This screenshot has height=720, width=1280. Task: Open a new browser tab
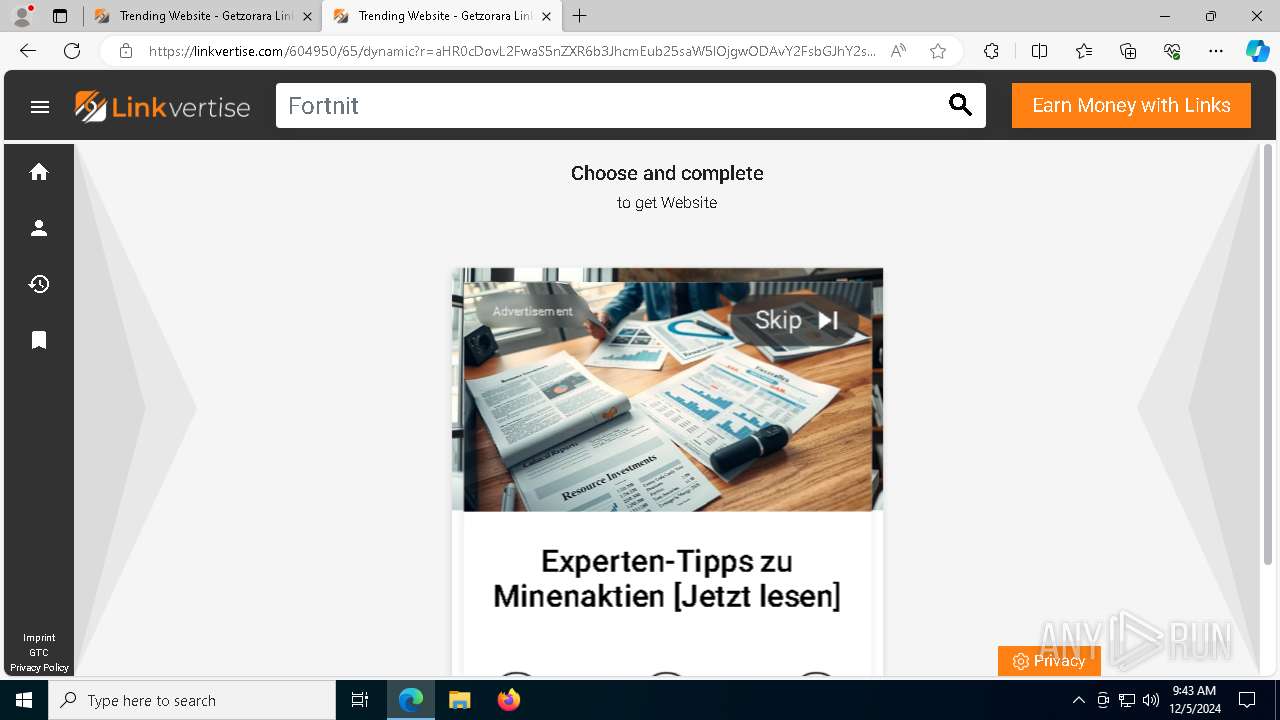[580, 16]
